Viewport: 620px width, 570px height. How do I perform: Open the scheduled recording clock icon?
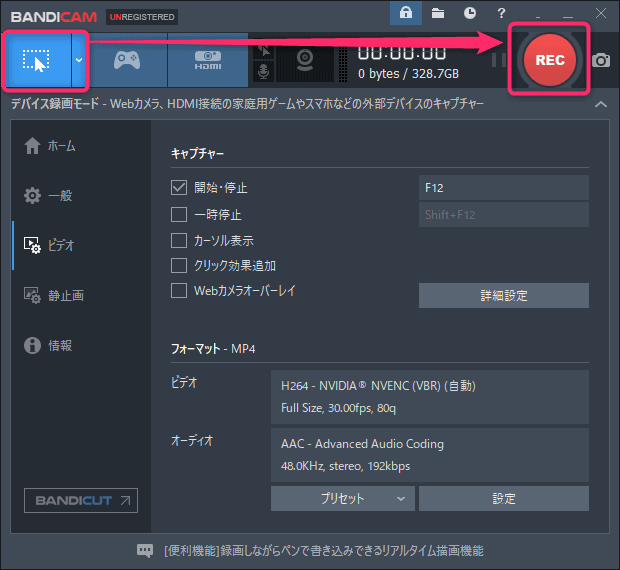coord(470,13)
